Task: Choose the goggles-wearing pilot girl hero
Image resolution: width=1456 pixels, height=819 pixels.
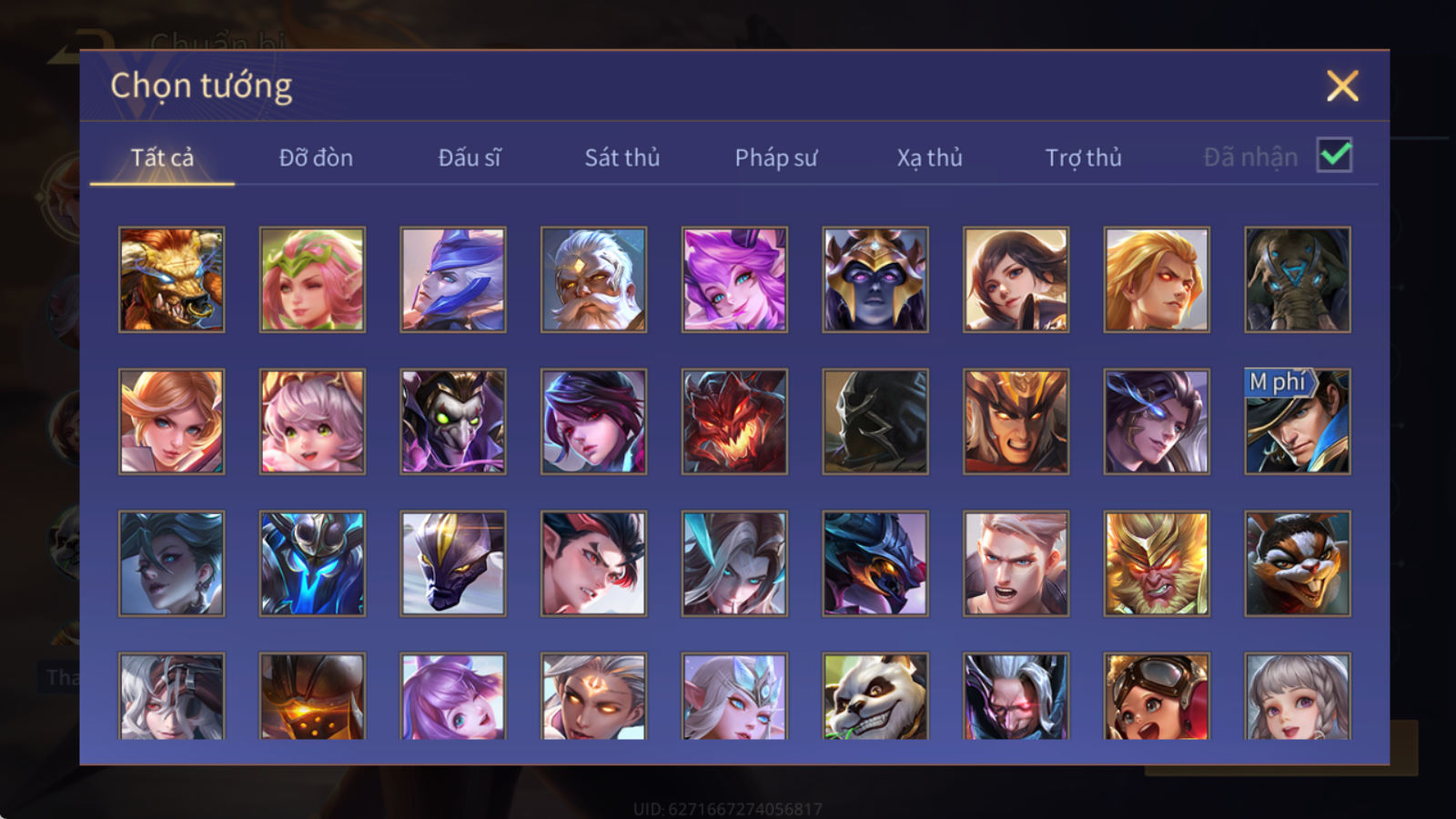Action: point(1157,696)
